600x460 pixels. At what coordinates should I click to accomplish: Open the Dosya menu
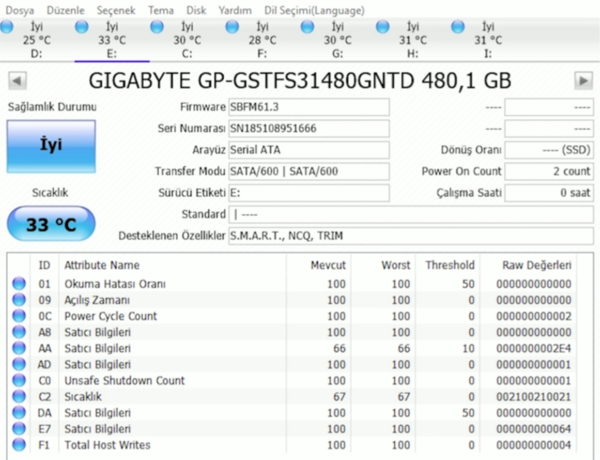click(x=20, y=10)
